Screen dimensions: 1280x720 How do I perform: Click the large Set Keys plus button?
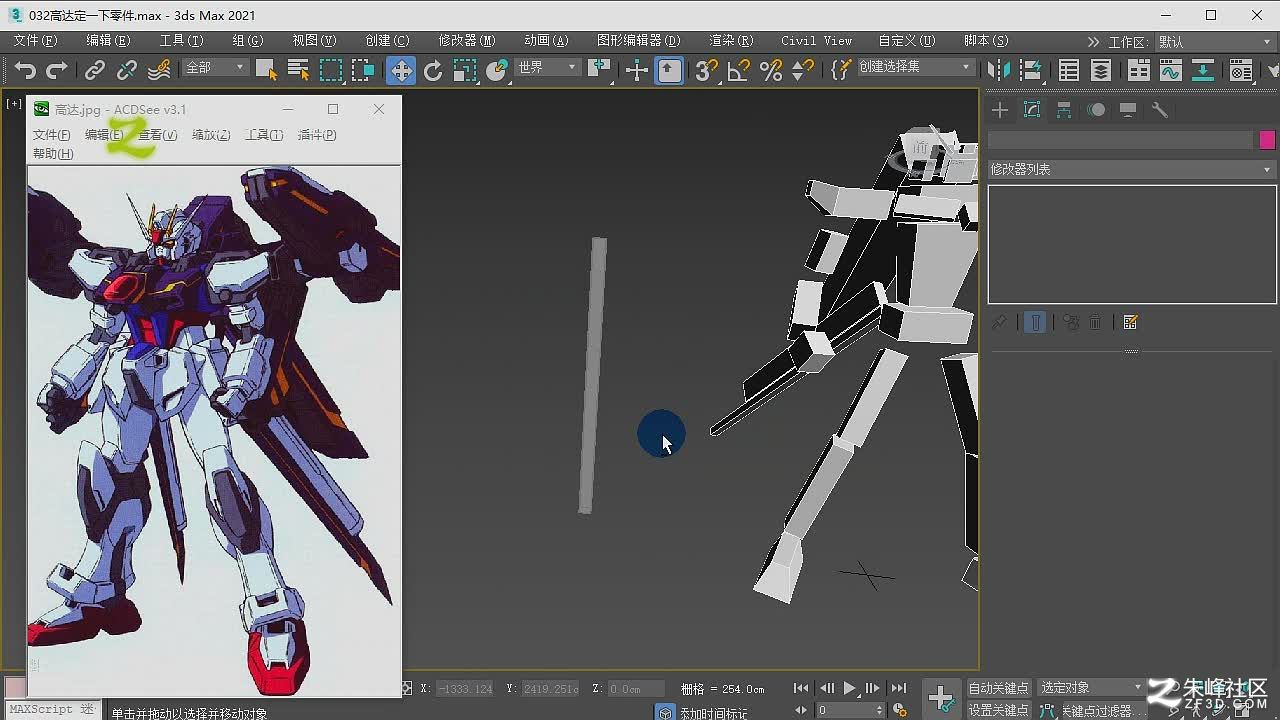(x=941, y=697)
